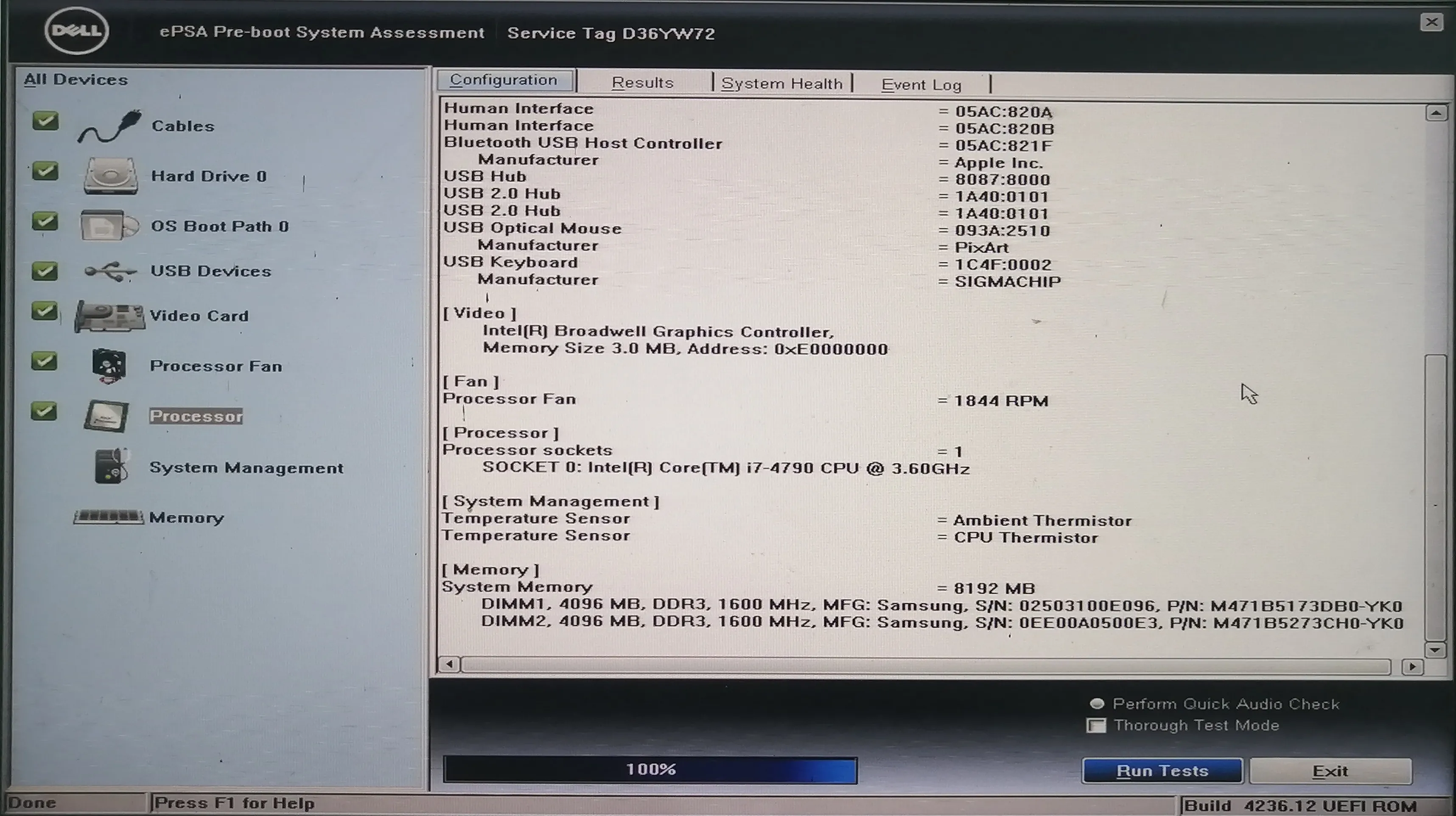
Task: Click the scroll down arrow
Action: [1435, 651]
